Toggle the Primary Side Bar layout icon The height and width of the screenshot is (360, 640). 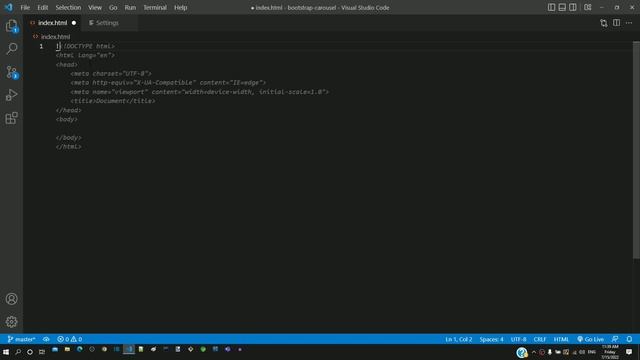[x=551, y=7]
